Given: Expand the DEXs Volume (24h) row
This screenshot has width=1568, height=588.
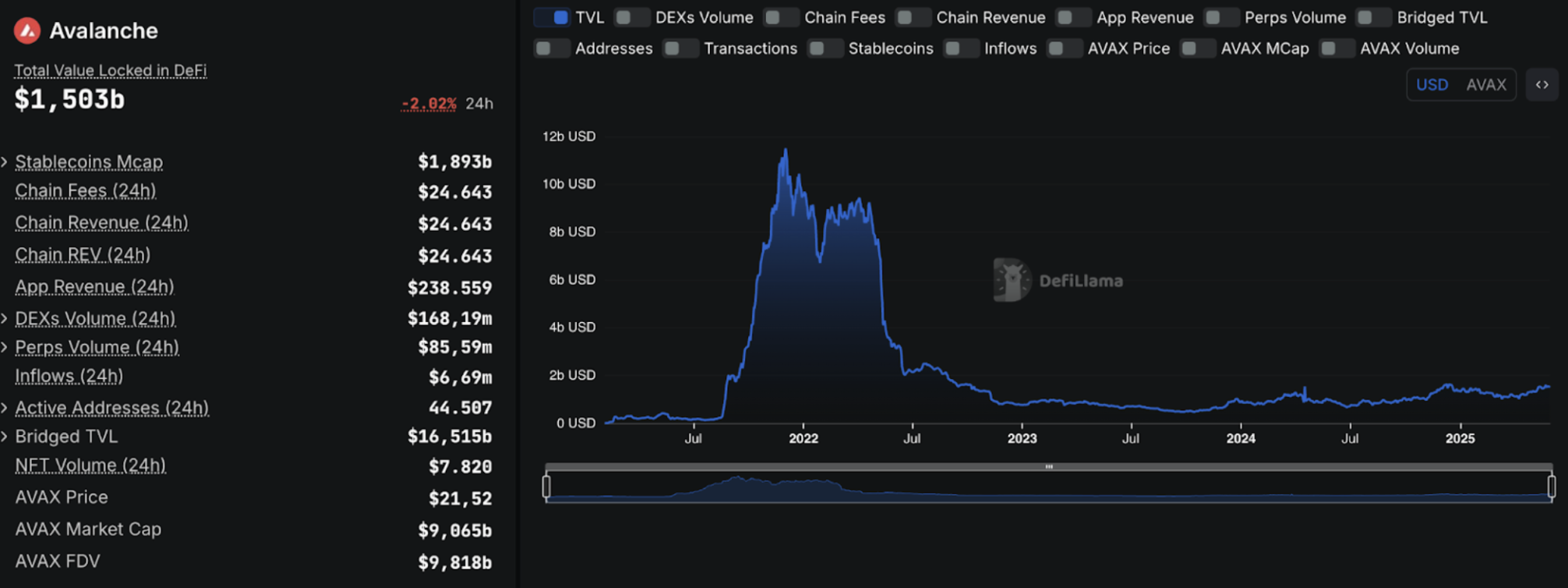Looking at the screenshot, I should point(5,319).
